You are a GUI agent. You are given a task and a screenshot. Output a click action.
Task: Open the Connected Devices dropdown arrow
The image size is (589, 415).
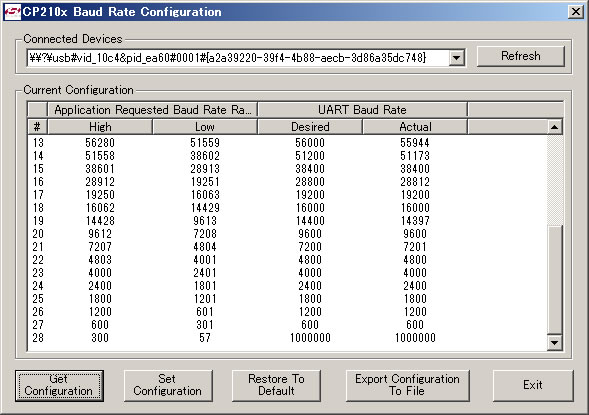pyautogui.click(x=456, y=58)
